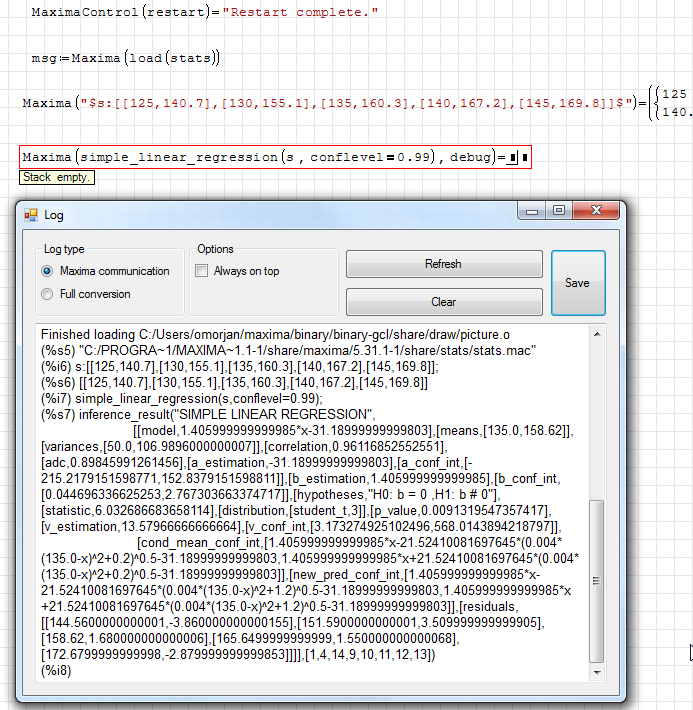Maximize the Log window
693x710 pixels.
coord(558,211)
